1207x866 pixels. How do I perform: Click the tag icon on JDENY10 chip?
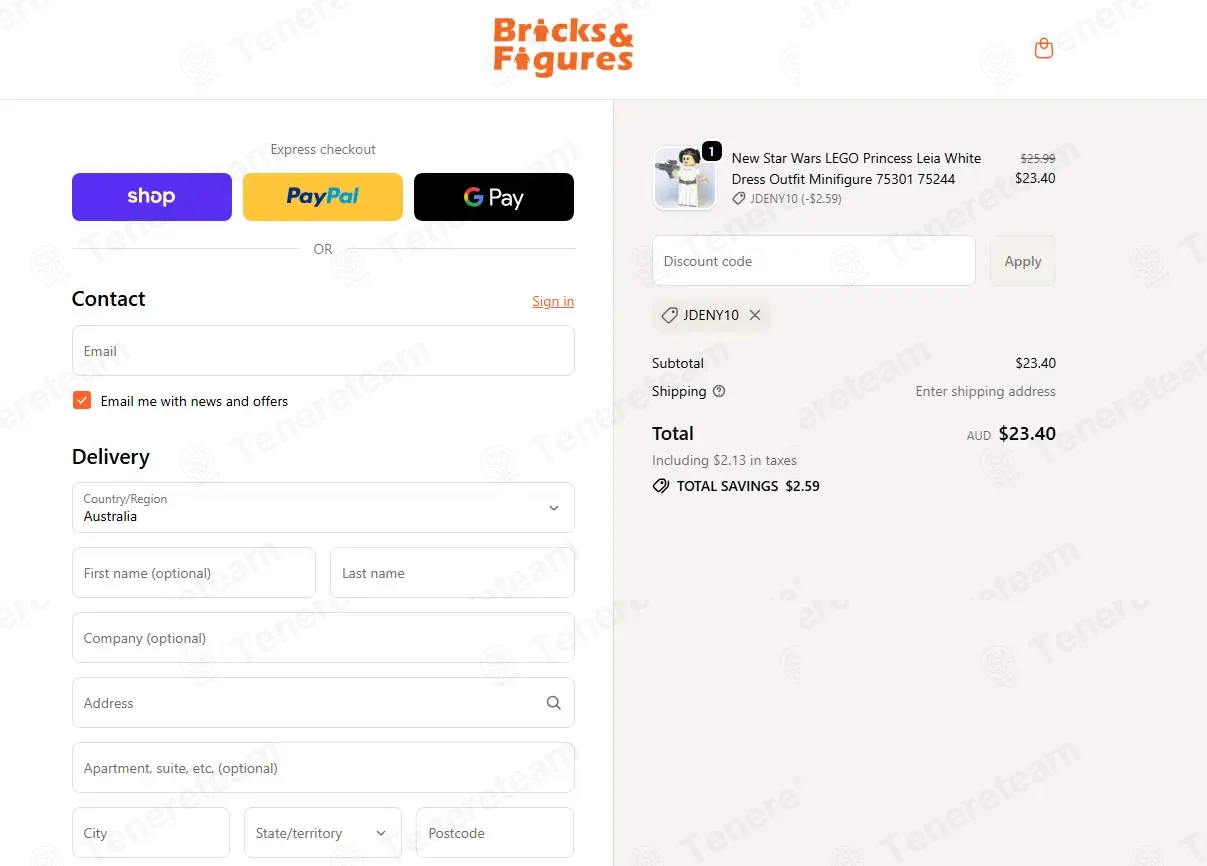coord(670,315)
